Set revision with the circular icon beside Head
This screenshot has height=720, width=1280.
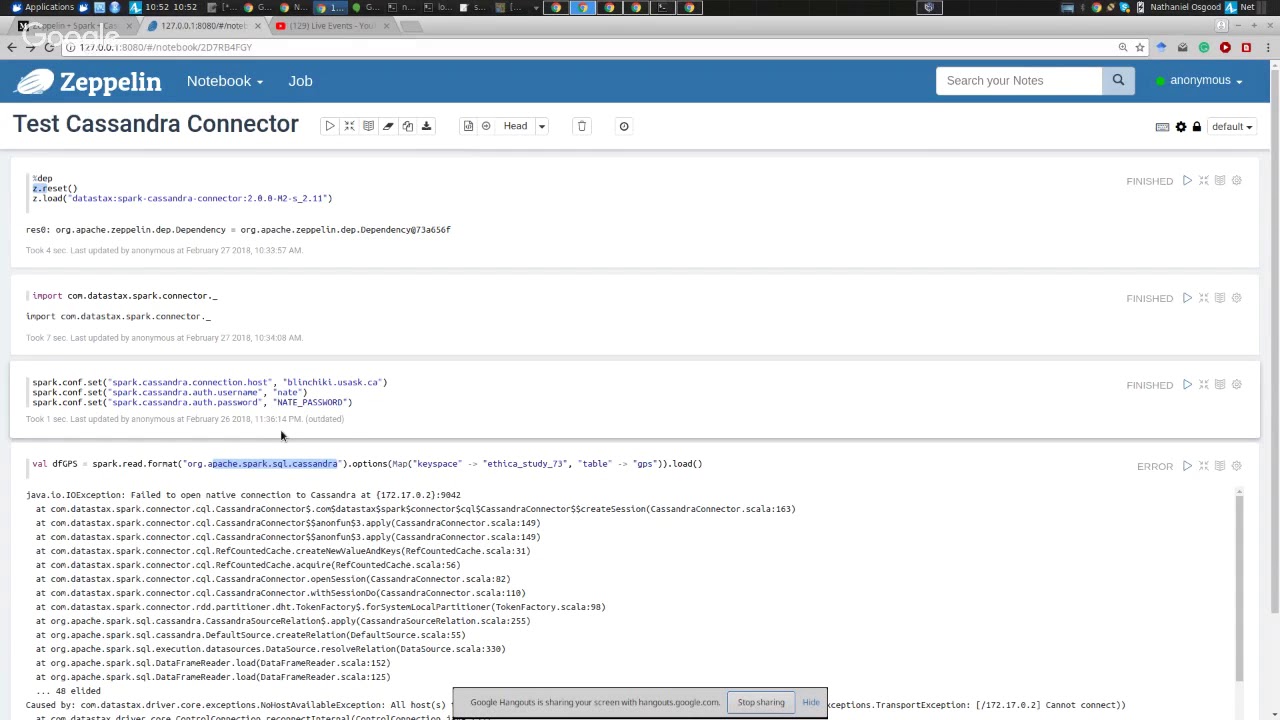pyautogui.click(x=486, y=126)
